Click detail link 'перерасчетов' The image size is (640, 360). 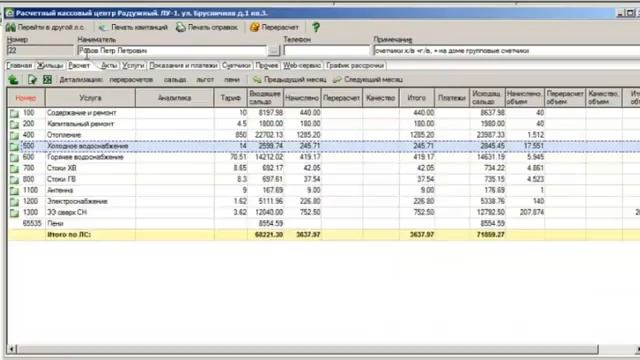131,80
